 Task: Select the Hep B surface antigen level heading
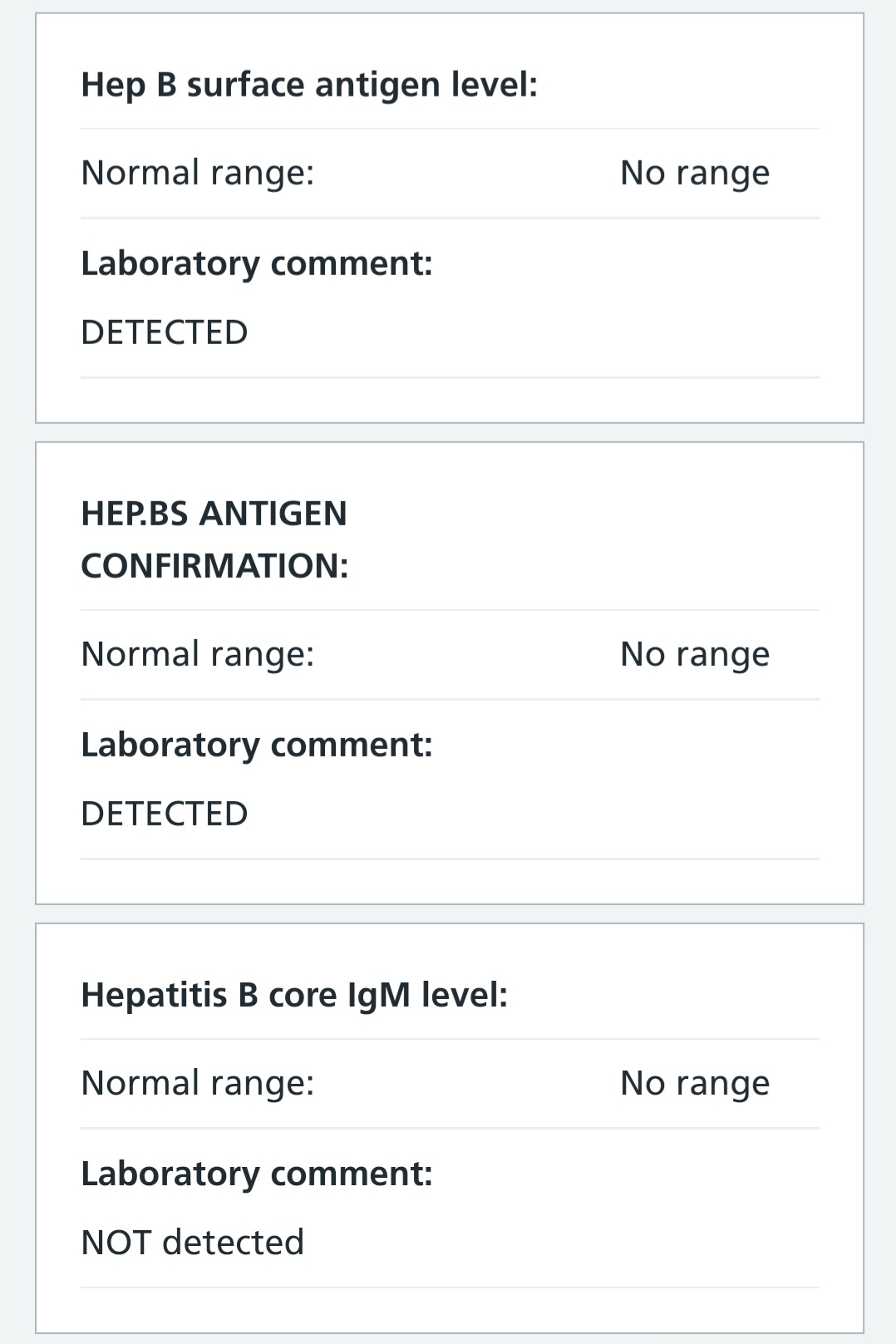point(309,86)
